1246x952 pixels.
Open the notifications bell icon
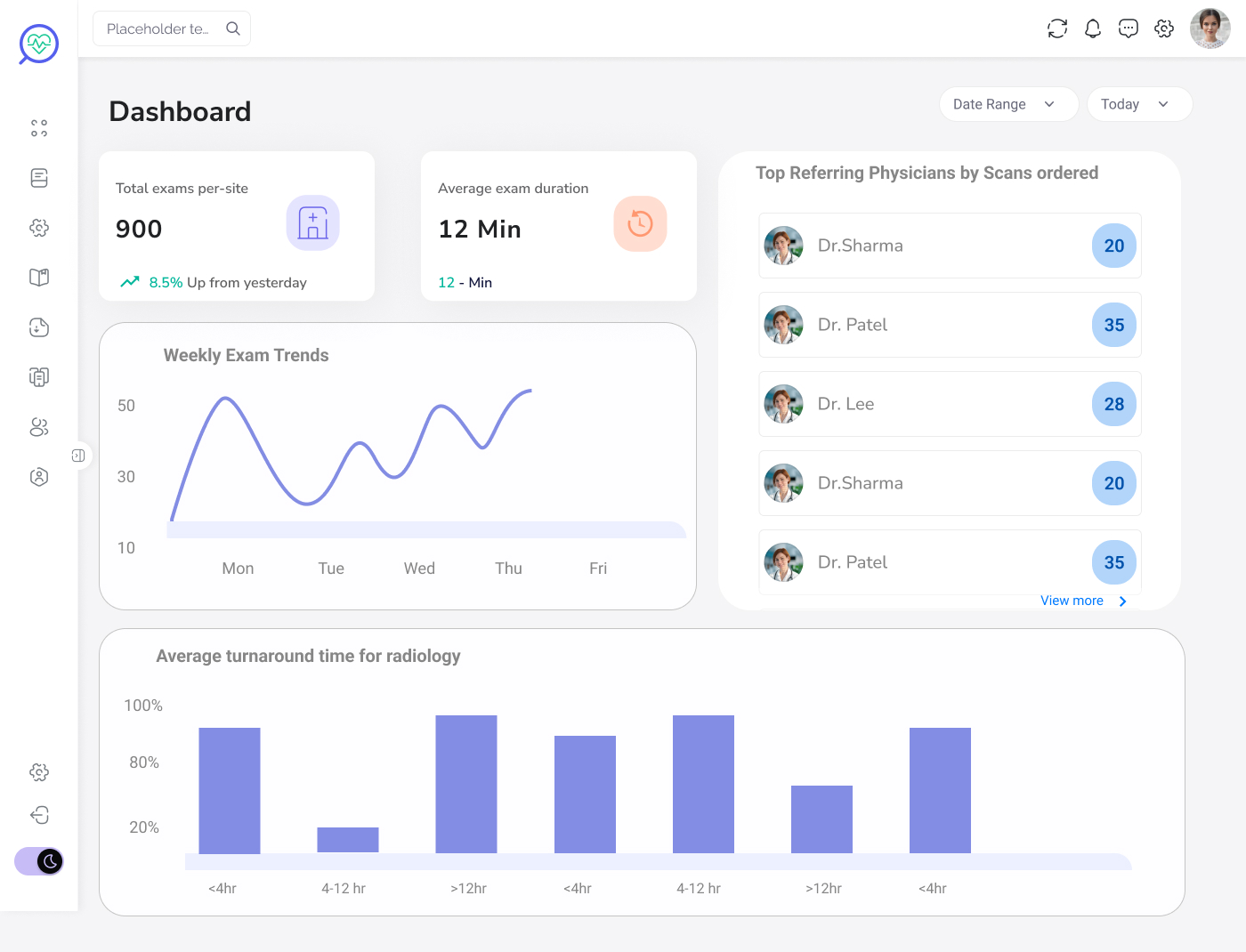coord(1093,28)
